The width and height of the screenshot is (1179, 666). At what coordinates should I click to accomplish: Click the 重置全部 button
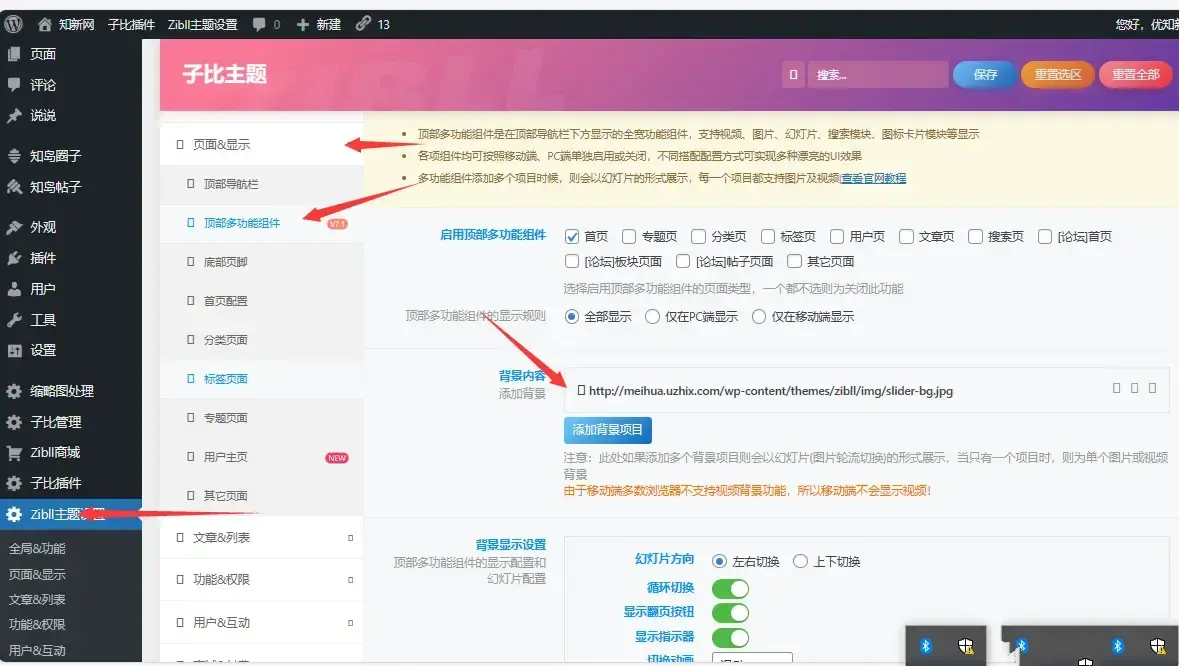1135,74
